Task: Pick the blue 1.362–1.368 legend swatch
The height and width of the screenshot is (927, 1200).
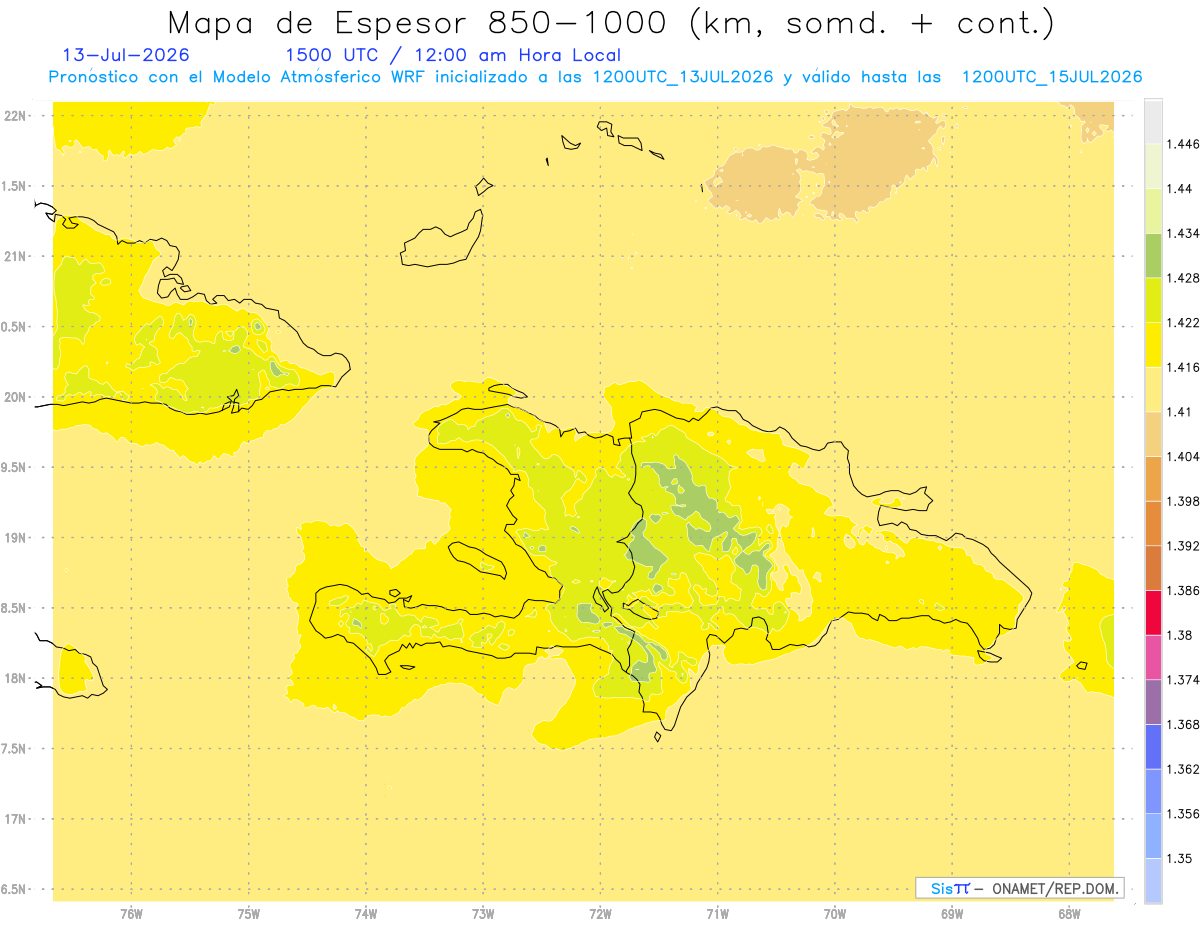Action: click(1153, 746)
